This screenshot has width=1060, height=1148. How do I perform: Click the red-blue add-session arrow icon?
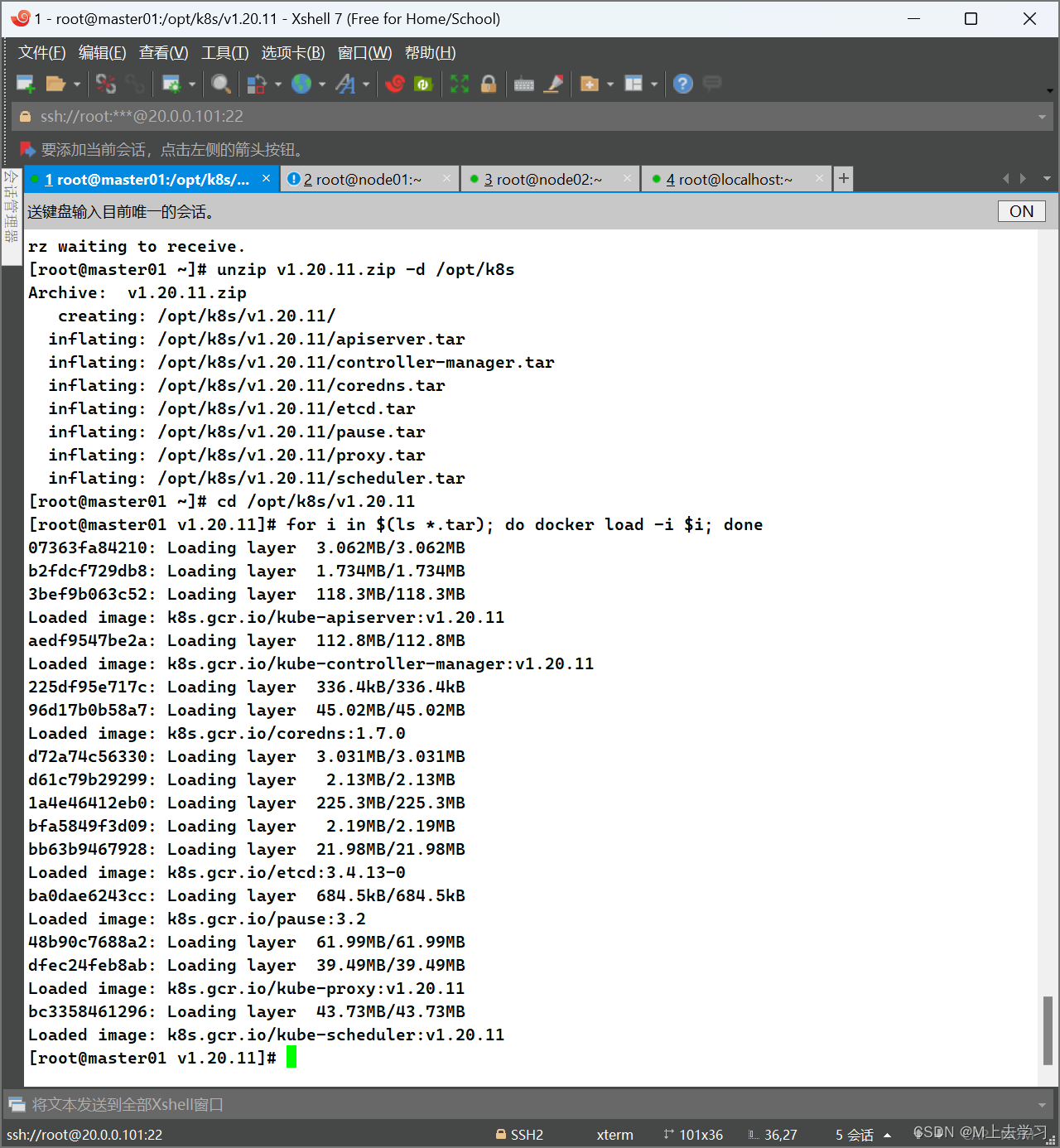tap(27, 149)
